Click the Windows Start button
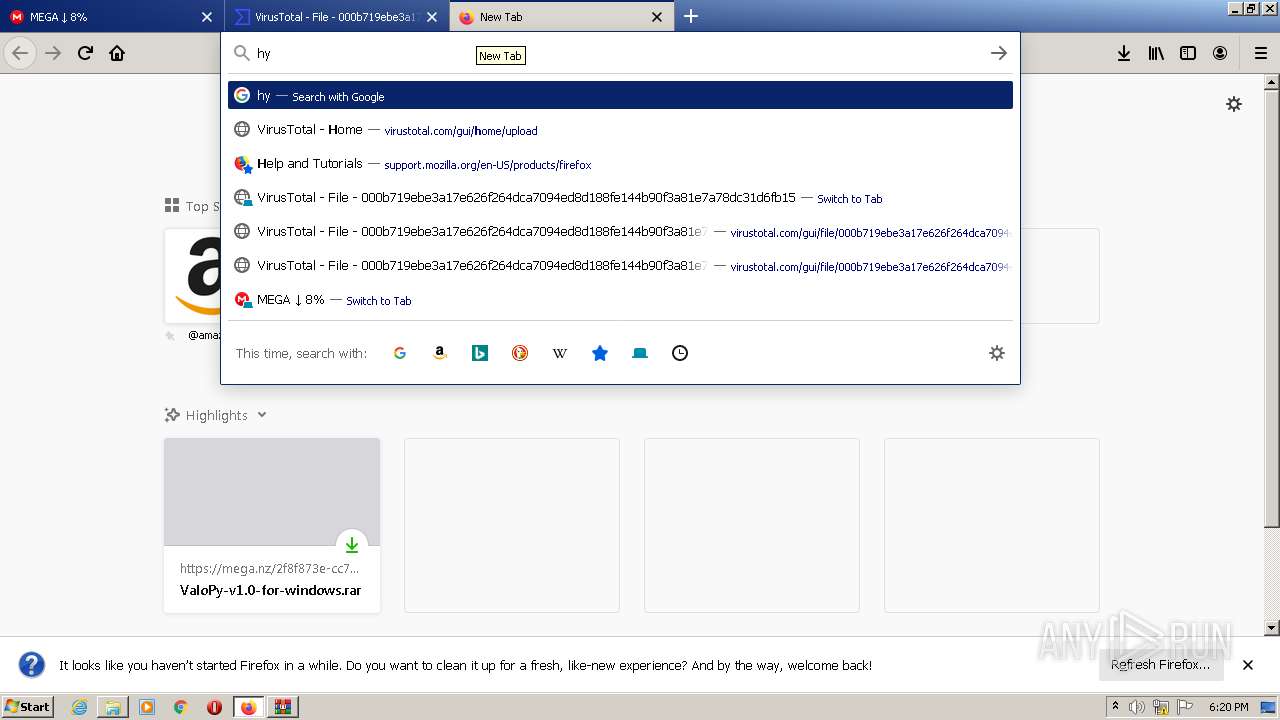1280x720 pixels. pyautogui.click(x=28, y=707)
